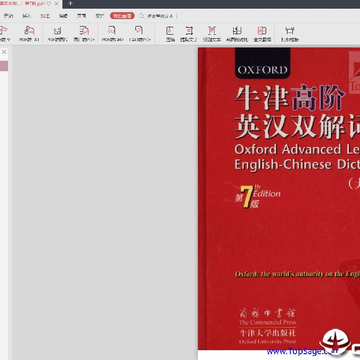Click the PDF to CAD conversion icon
The width and height of the screenshot is (360, 360).
(x=112, y=31)
